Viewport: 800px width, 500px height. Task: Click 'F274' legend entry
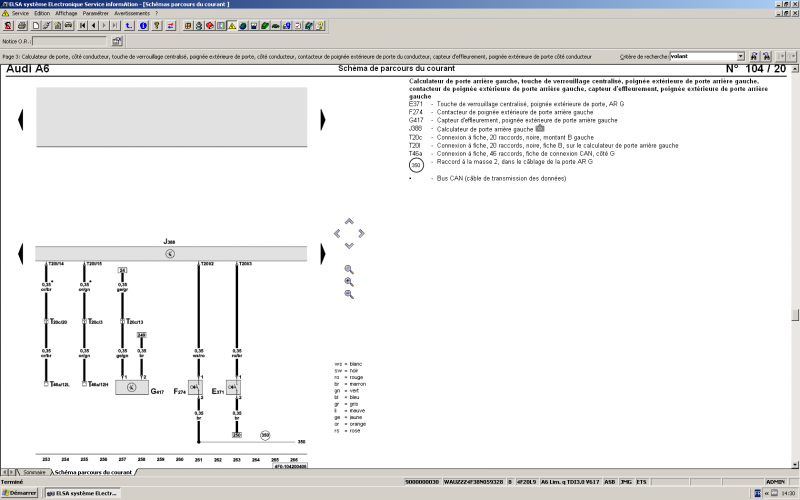tap(416, 112)
